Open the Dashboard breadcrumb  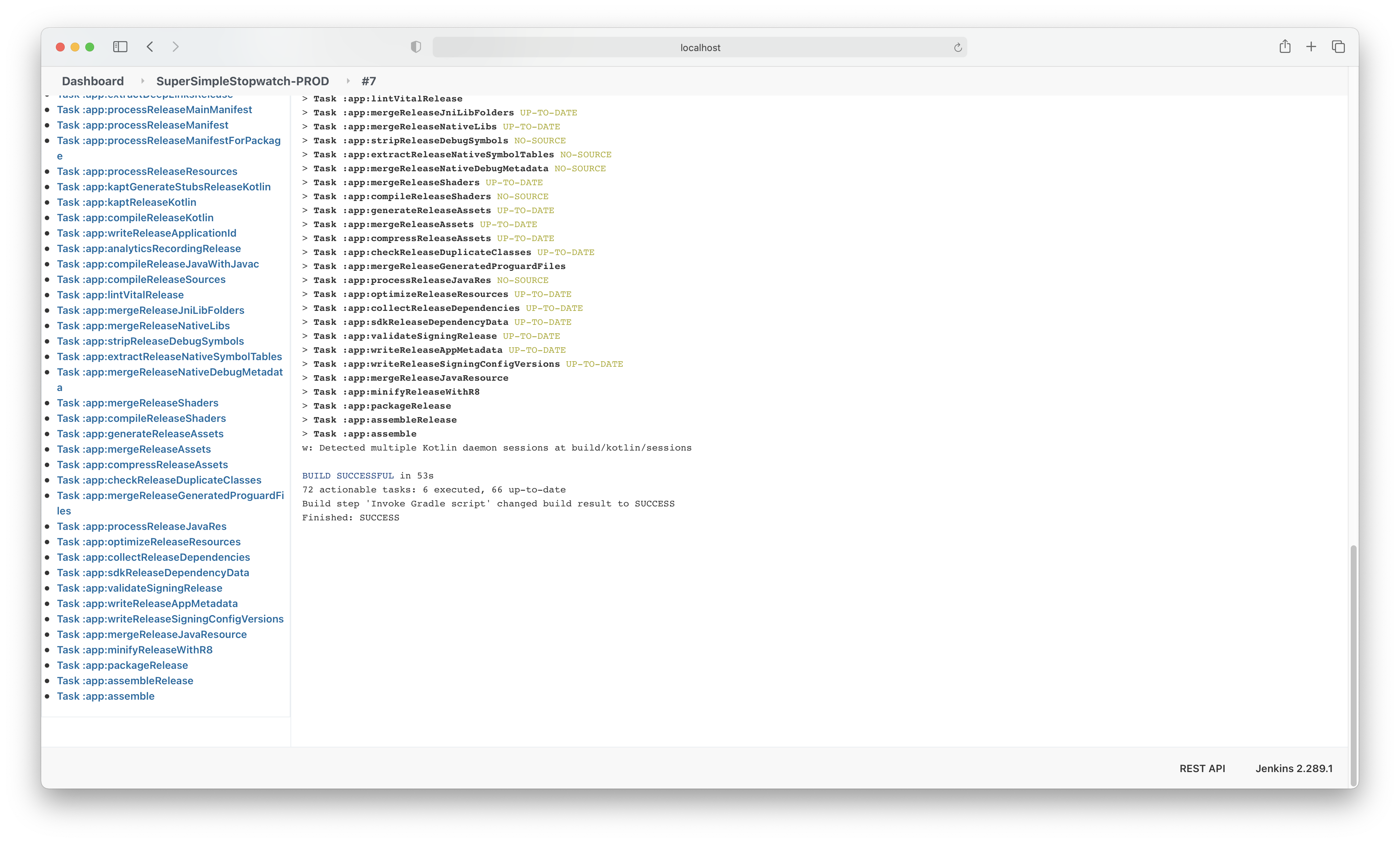93,81
